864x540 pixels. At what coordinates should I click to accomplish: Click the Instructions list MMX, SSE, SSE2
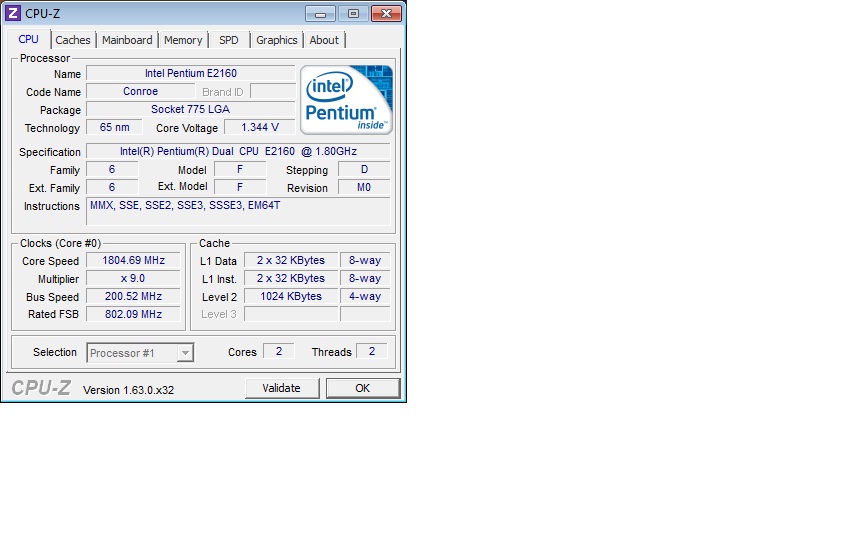point(238,211)
